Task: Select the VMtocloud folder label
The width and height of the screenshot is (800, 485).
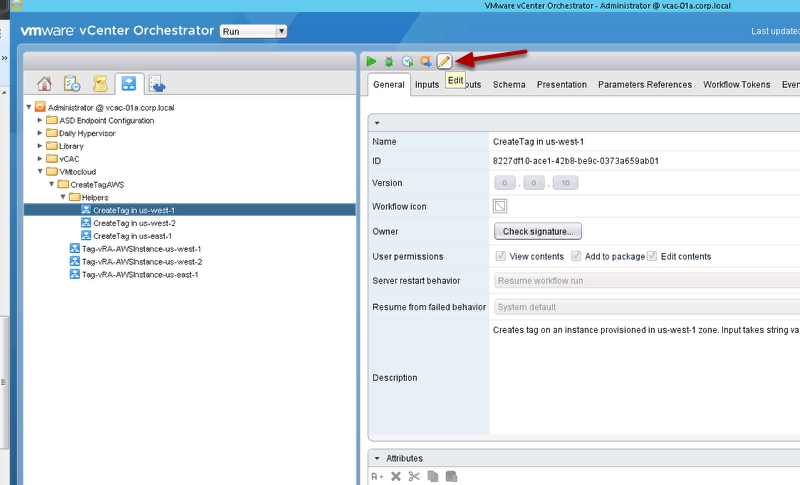Action: (x=78, y=172)
